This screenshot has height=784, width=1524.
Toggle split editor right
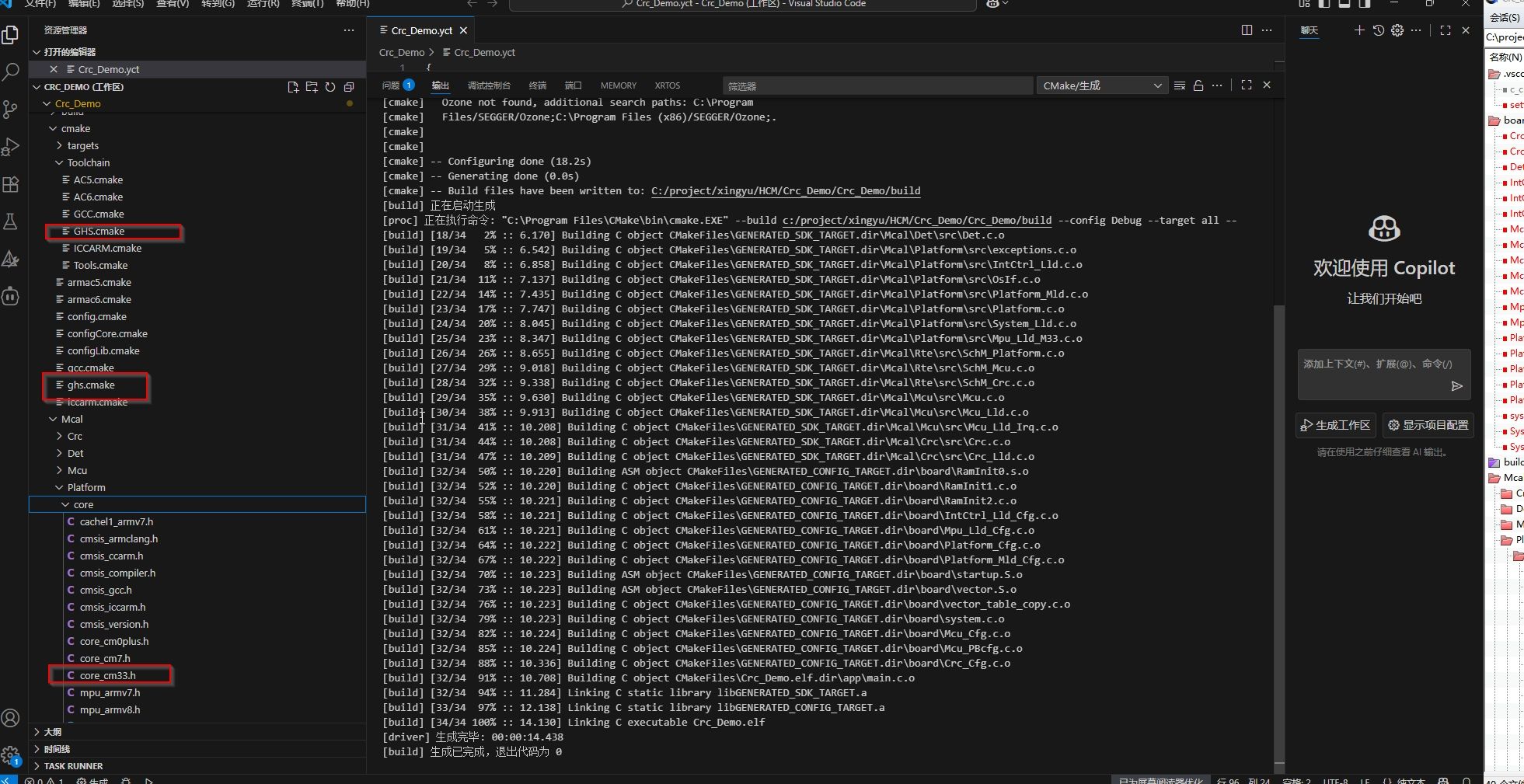click(1247, 30)
